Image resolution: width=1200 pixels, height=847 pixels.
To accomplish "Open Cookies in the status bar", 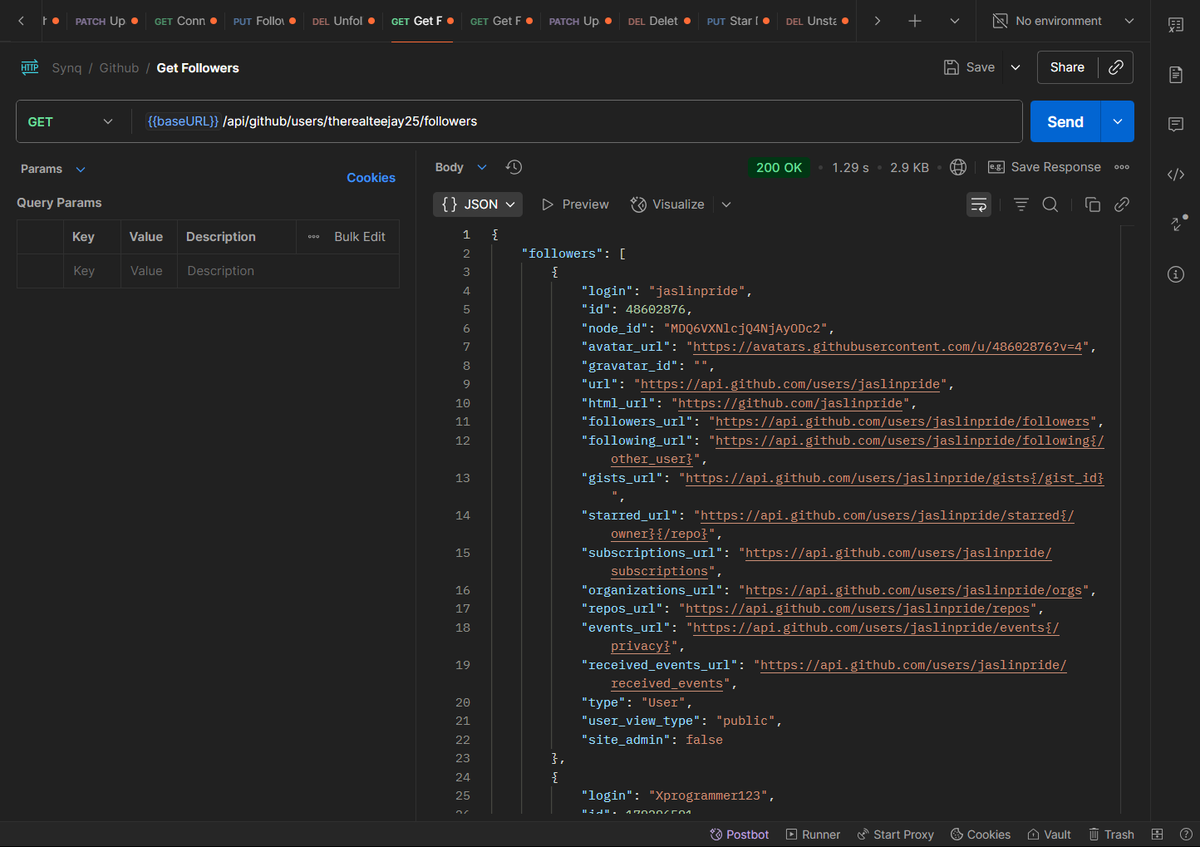I will tap(980, 834).
